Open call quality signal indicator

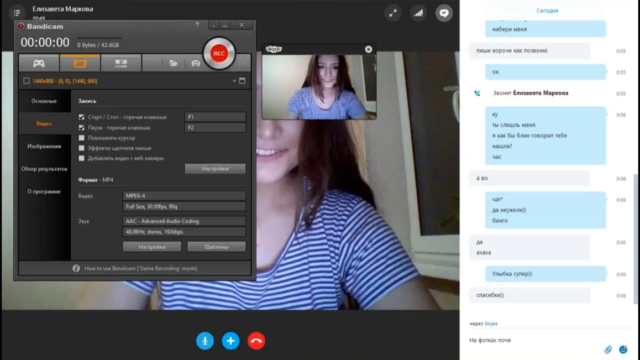coord(418,13)
